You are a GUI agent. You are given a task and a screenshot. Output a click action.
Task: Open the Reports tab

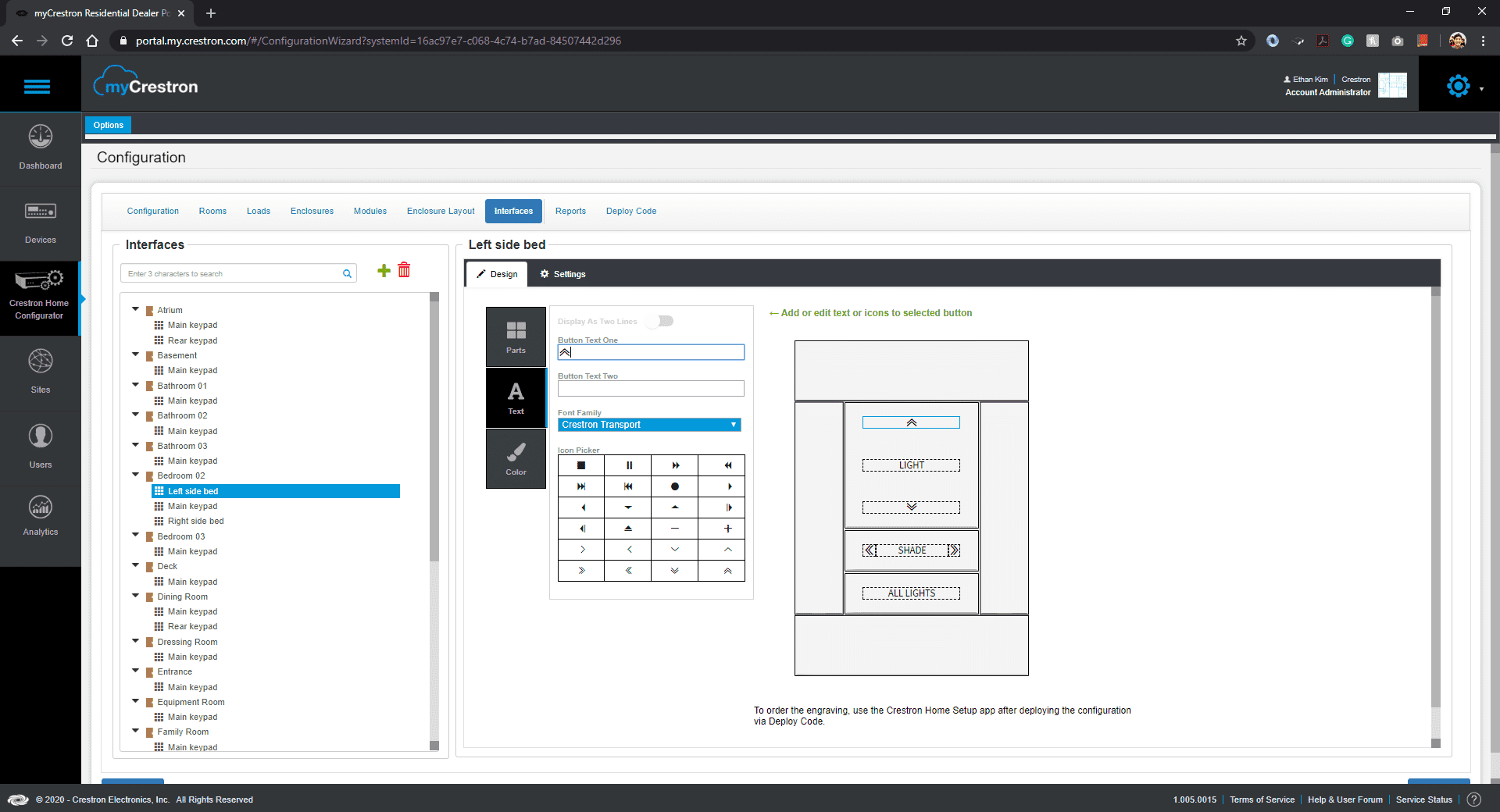570,211
